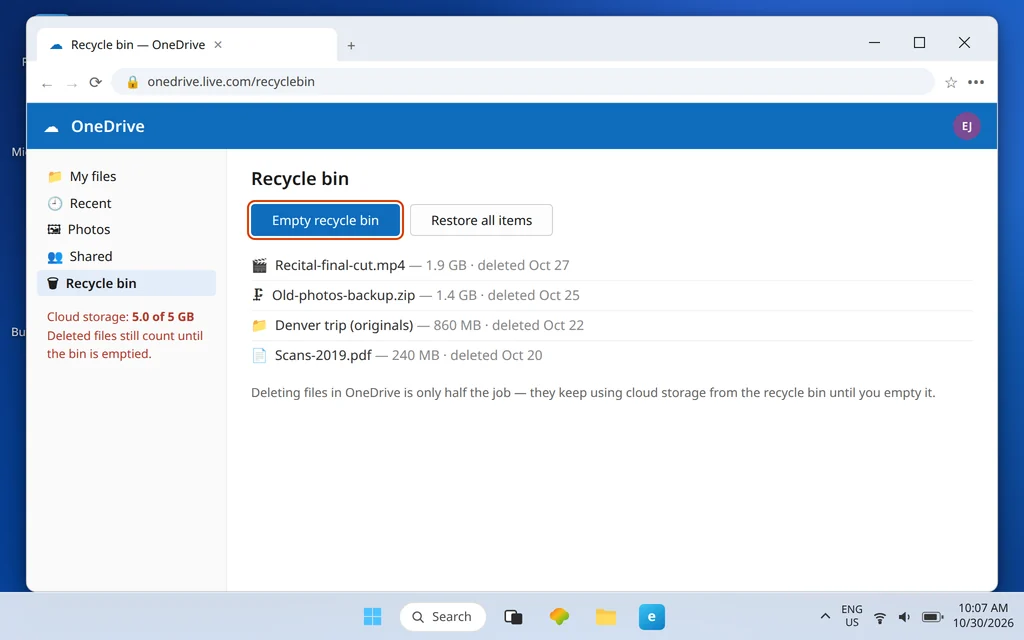The image size is (1024, 640).
Task: Open the Windows Start button
Action: point(372,616)
